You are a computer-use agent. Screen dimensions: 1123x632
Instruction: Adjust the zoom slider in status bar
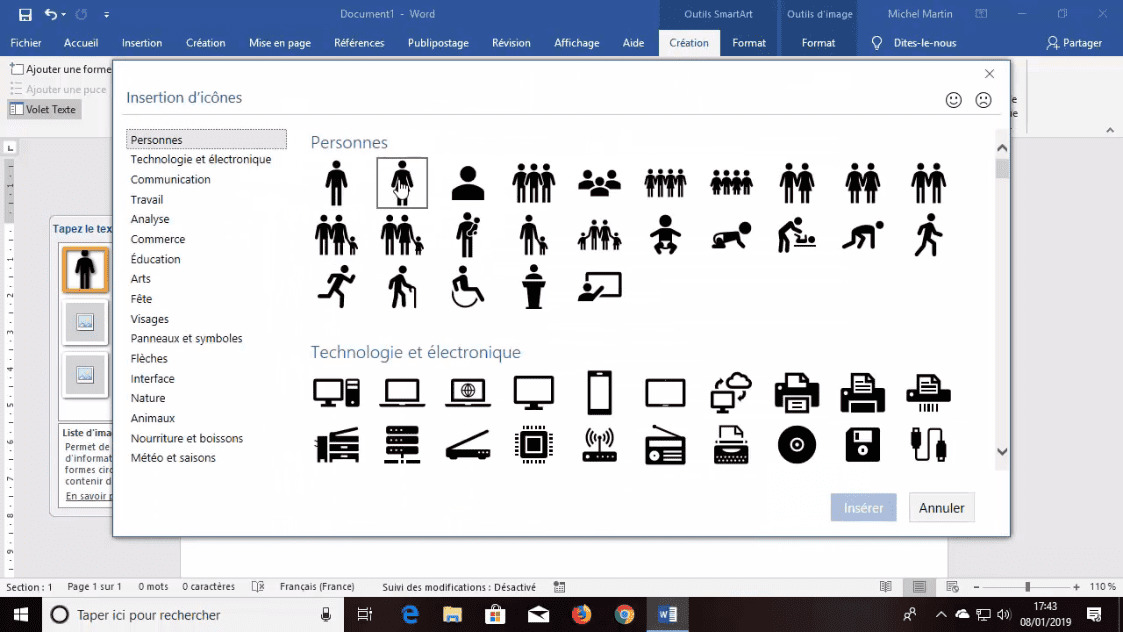coord(1027,587)
